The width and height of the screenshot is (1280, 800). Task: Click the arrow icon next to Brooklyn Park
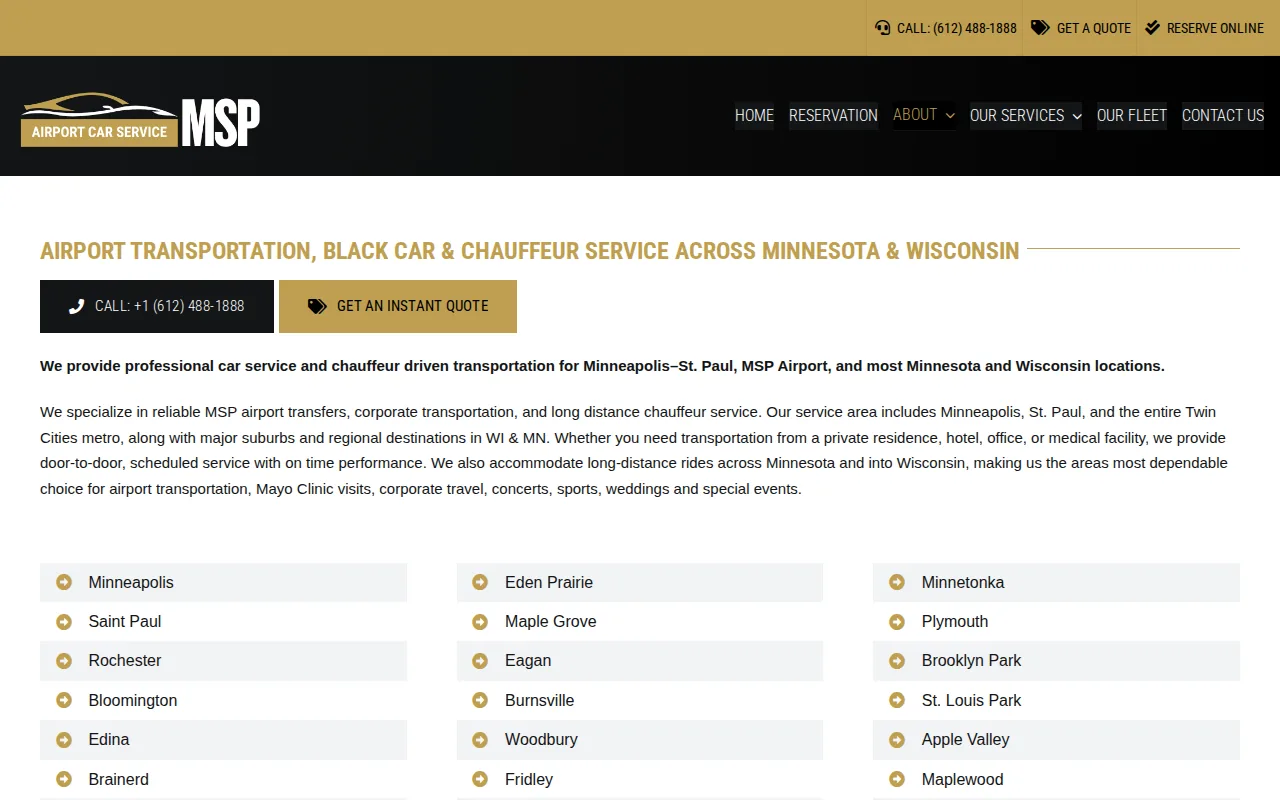pos(897,660)
